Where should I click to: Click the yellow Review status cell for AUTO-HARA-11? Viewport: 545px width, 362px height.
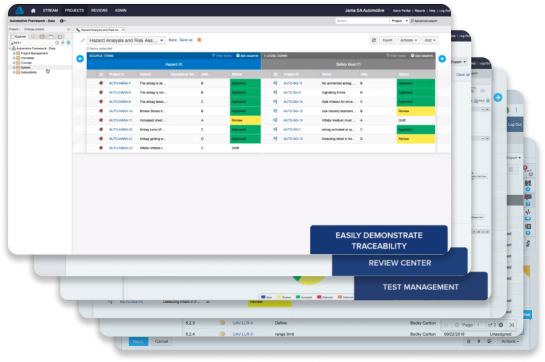tap(245, 120)
